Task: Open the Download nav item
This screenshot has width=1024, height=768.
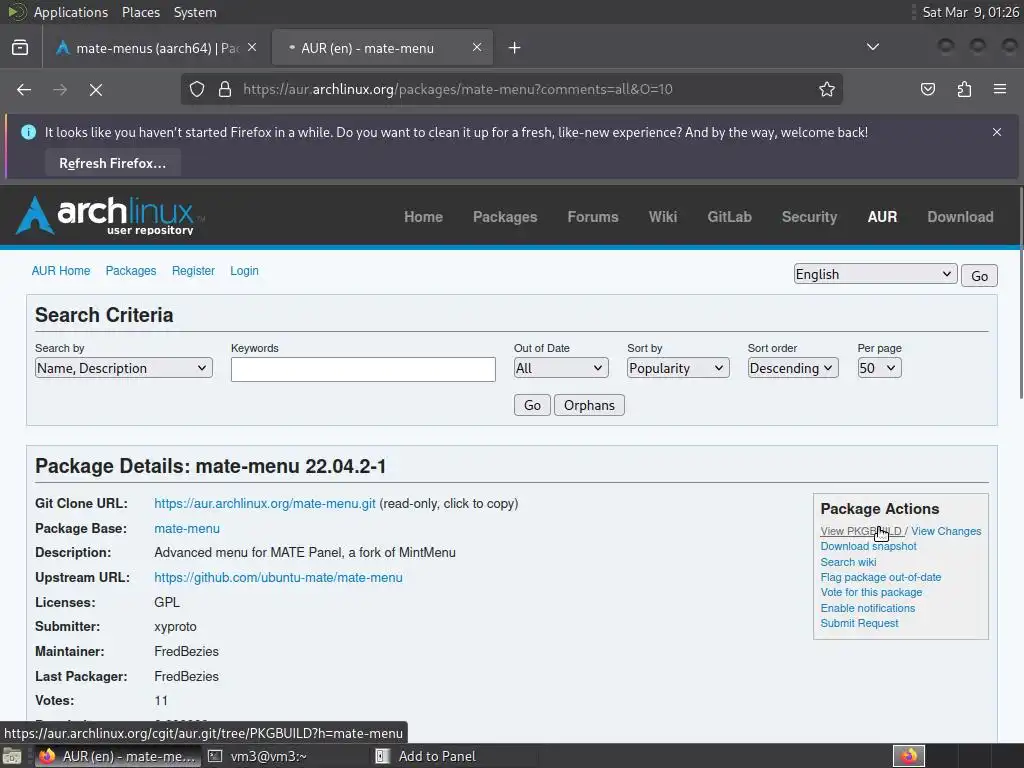Action: 960,217
